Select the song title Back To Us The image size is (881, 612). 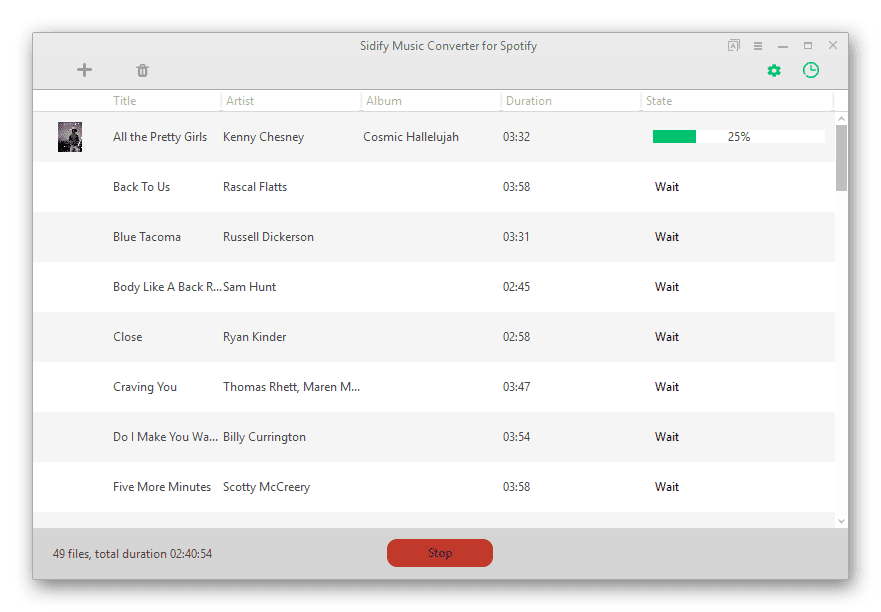[x=141, y=187]
